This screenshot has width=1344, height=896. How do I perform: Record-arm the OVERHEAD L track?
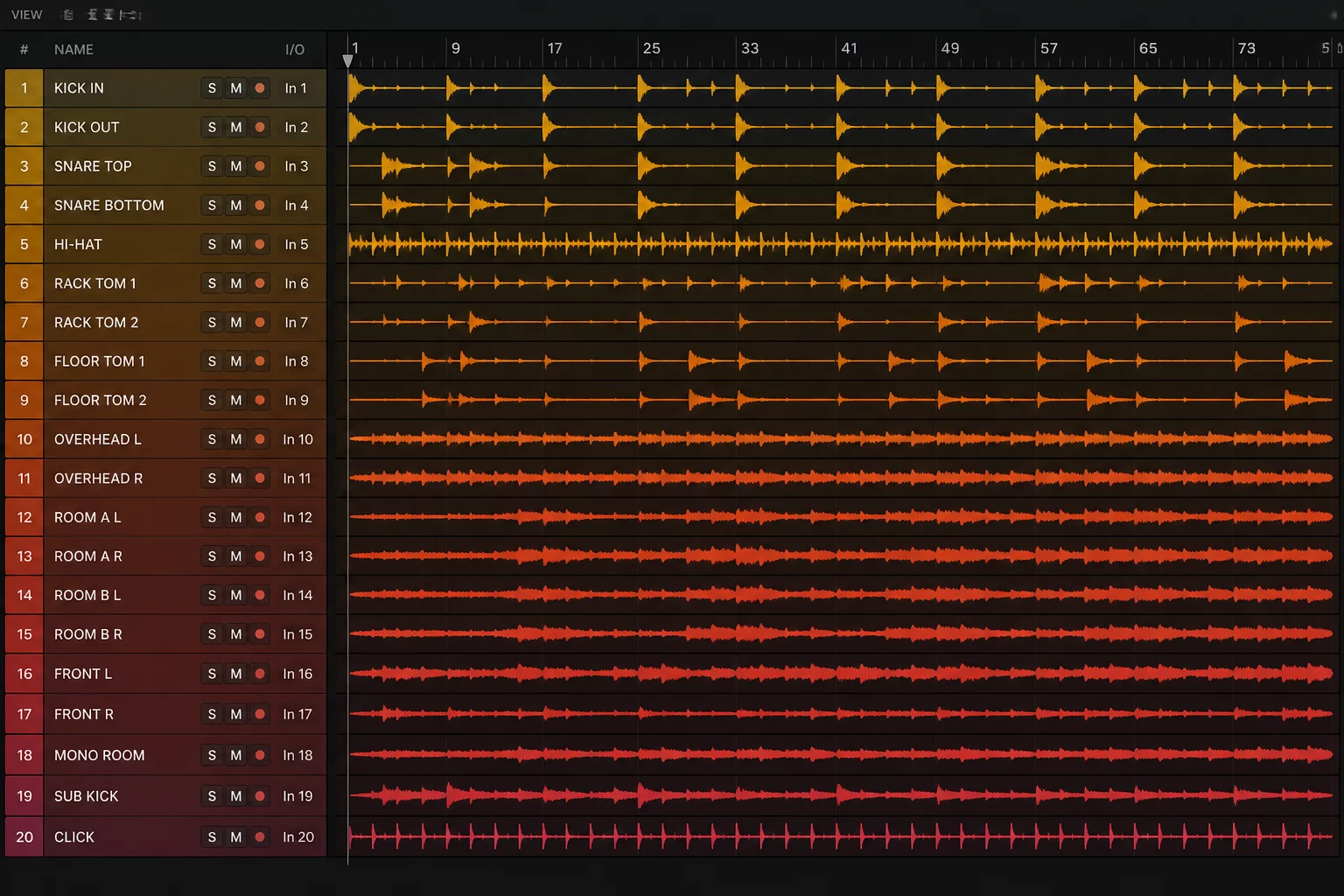click(260, 439)
